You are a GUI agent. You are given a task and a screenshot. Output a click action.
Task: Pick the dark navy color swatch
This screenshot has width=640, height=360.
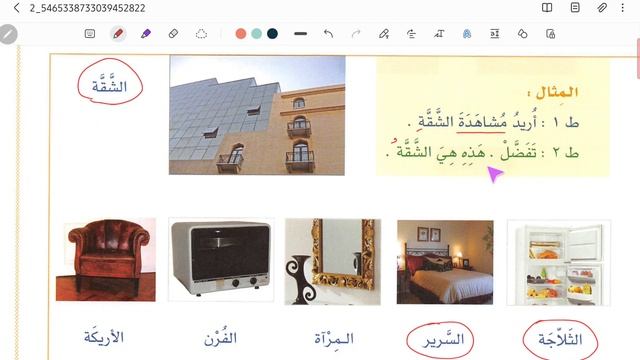[272, 34]
